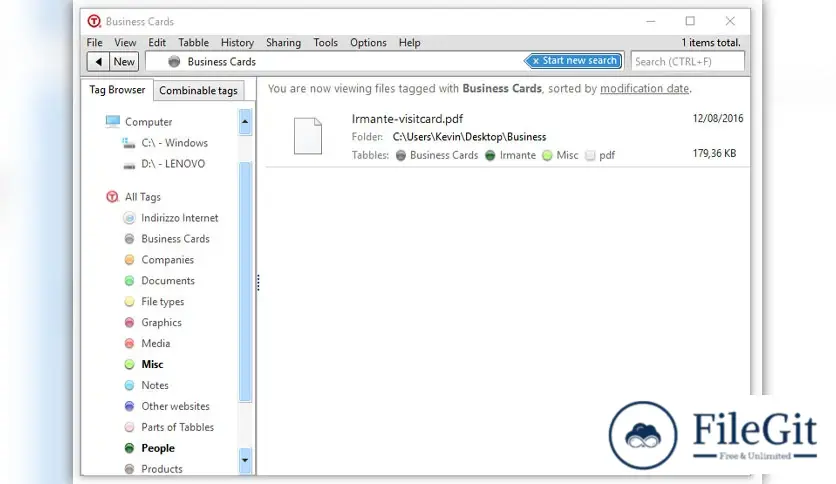Switch to the Combinable tags tab
The height and width of the screenshot is (484, 836).
[x=198, y=91]
